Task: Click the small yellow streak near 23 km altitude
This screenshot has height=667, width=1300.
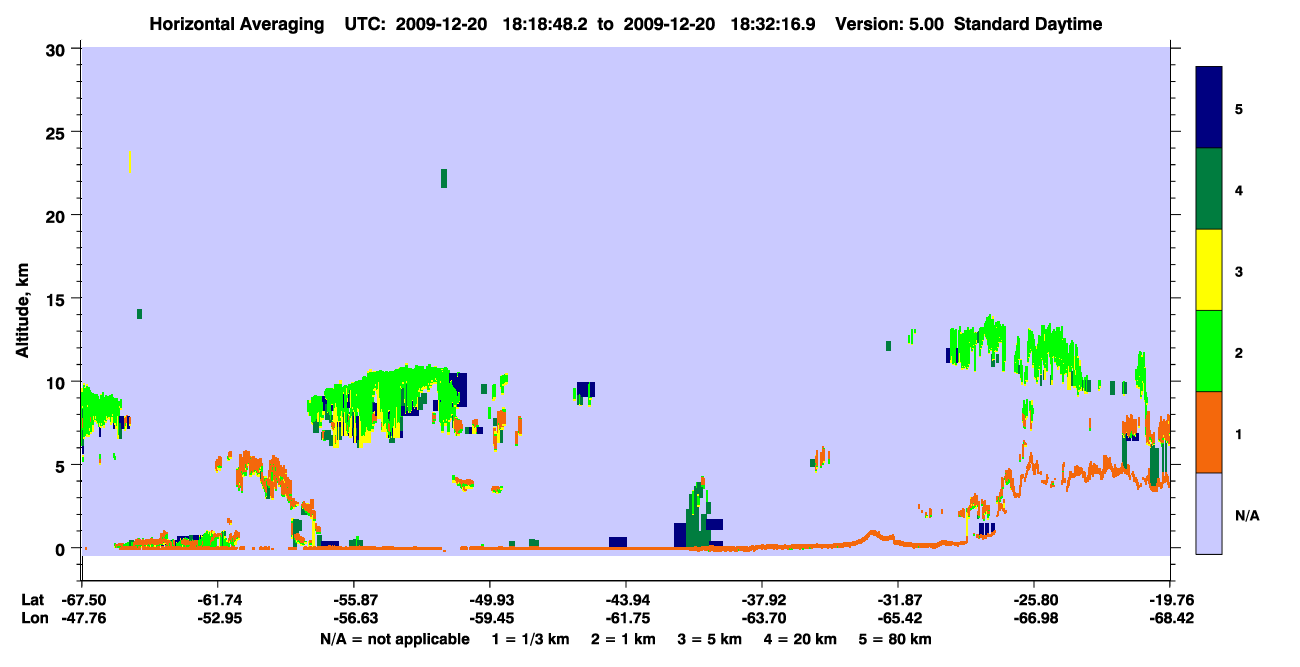Action: [130, 162]
